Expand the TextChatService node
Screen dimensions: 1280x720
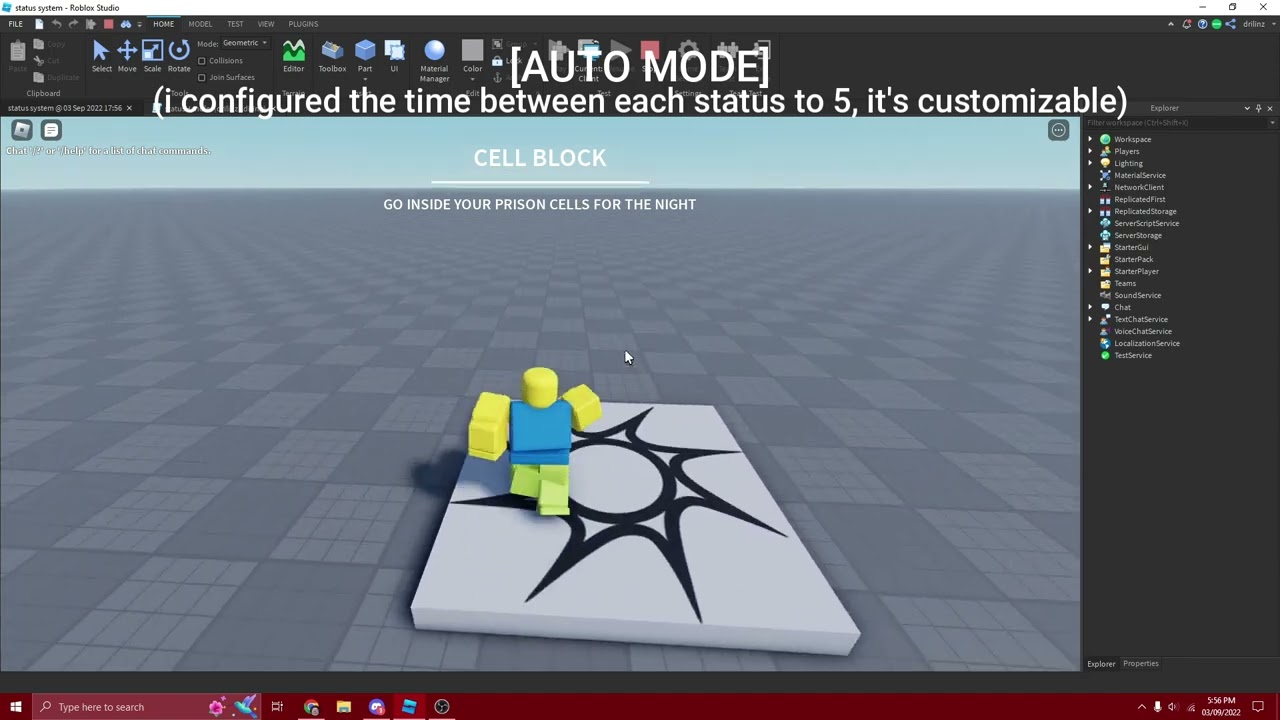point(1091,319)
